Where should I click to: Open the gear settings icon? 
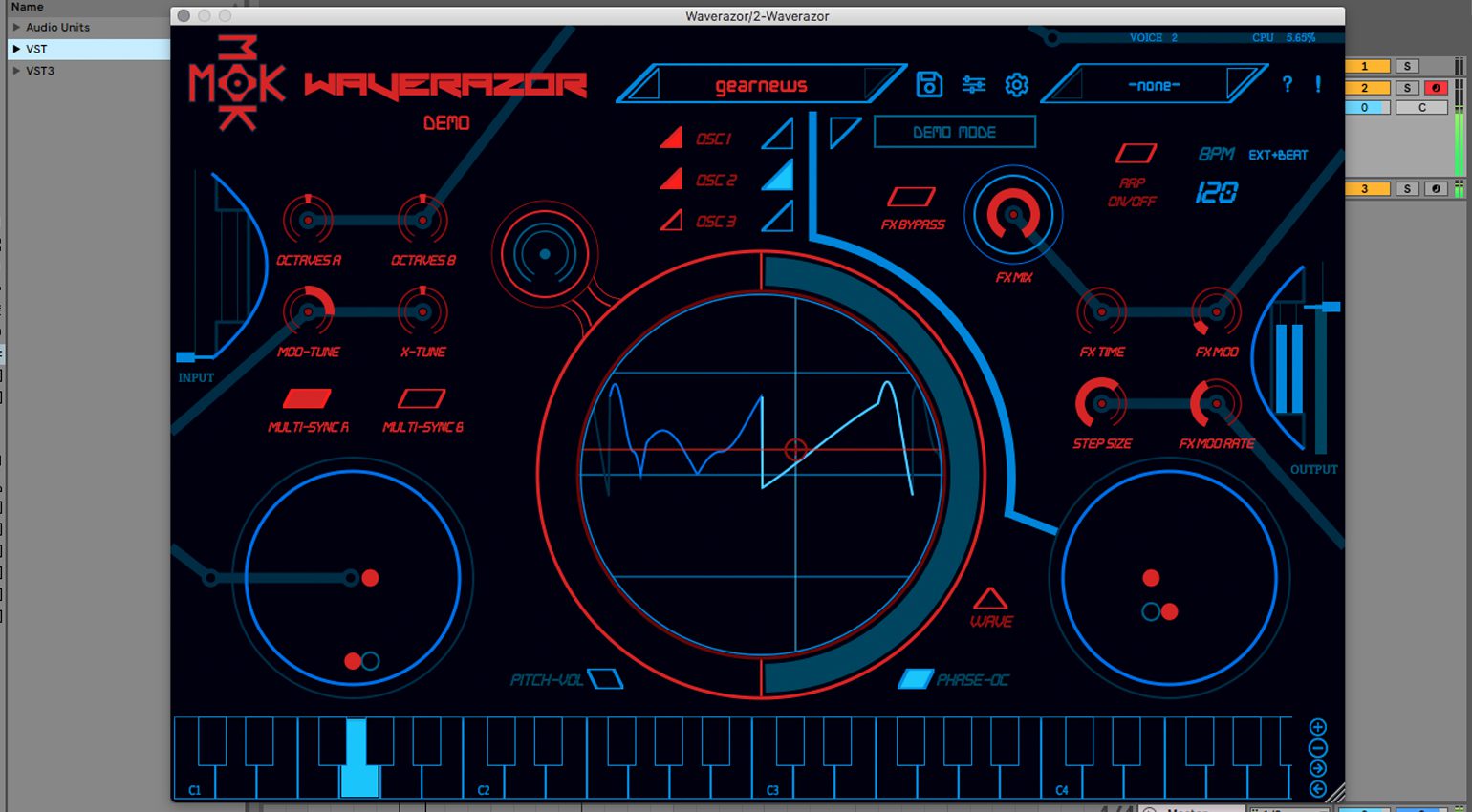tap(1017, 85)
